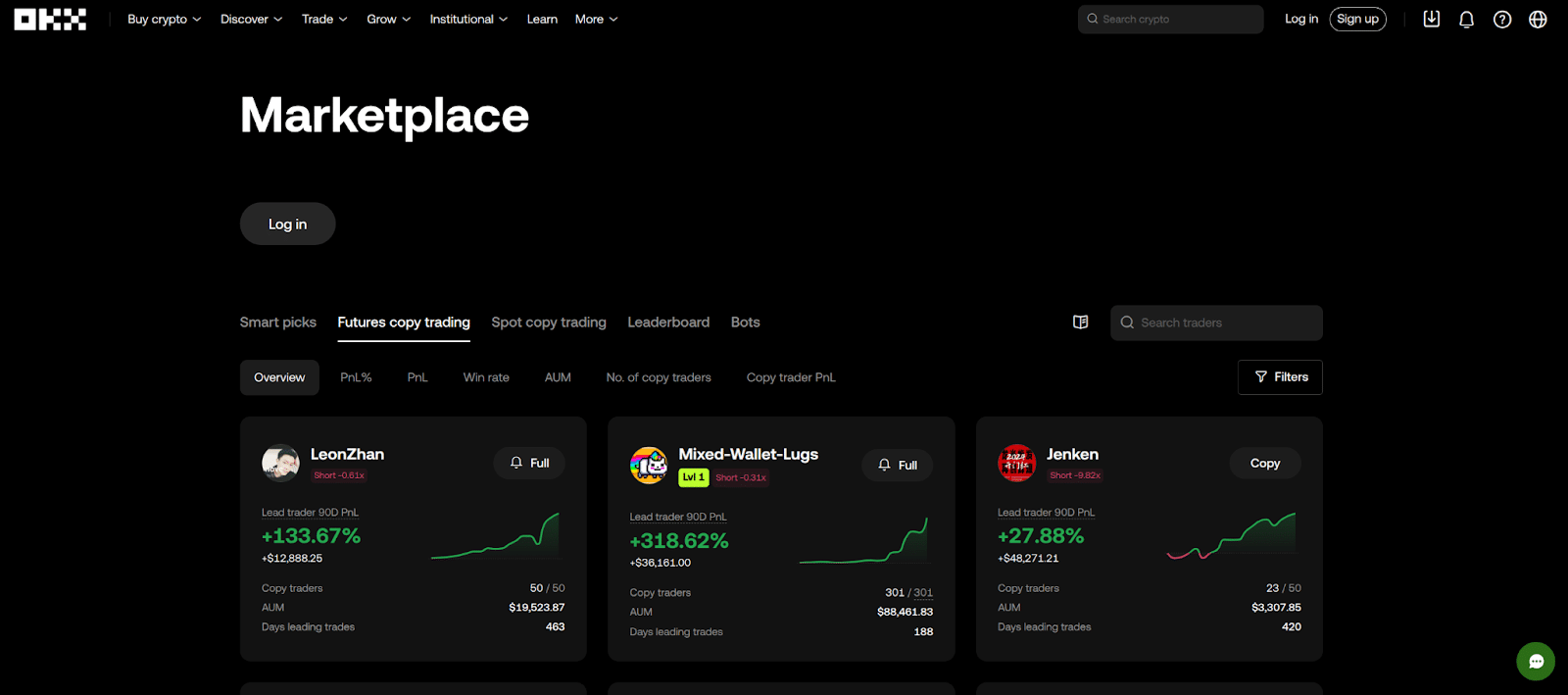
Task: Click Short -0.31x tag on Mixed-Wallet-Lugs
Action: click(741, 477)
